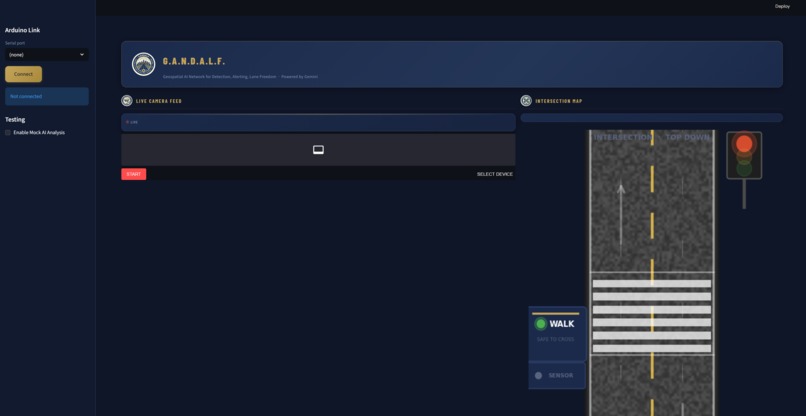Click the LIVE CAMERA FEED heading

[x=159, y=101]
